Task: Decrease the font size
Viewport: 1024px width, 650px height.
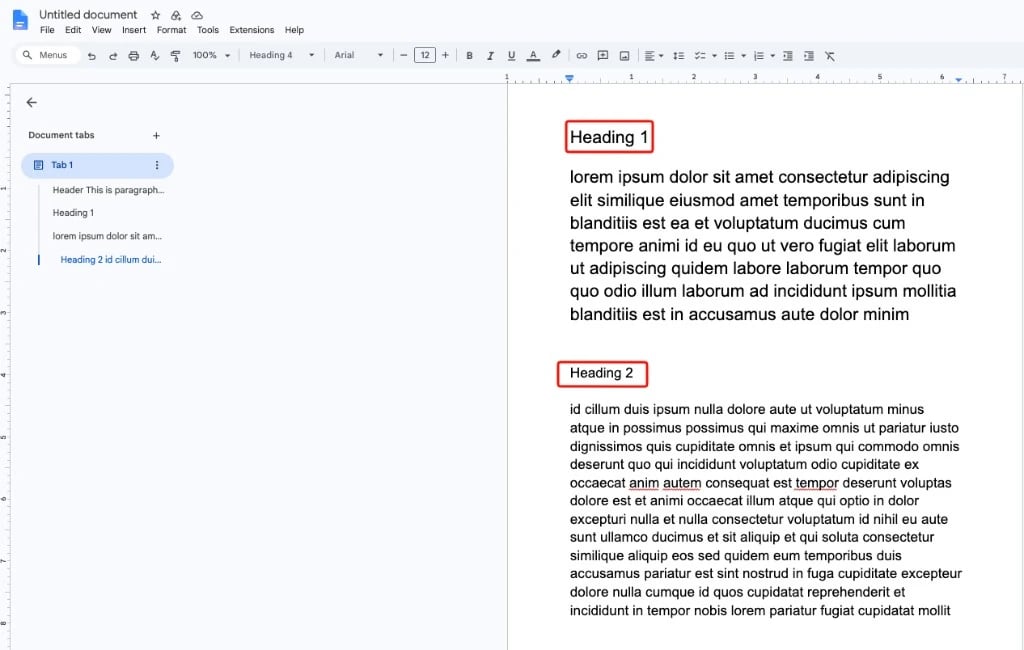Action: [x=404, y=56]
